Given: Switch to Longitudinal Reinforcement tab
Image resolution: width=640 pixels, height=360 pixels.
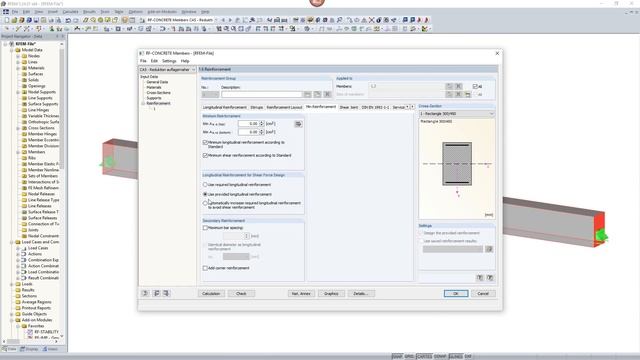Looking at the screenshot, I should point(224,107).
